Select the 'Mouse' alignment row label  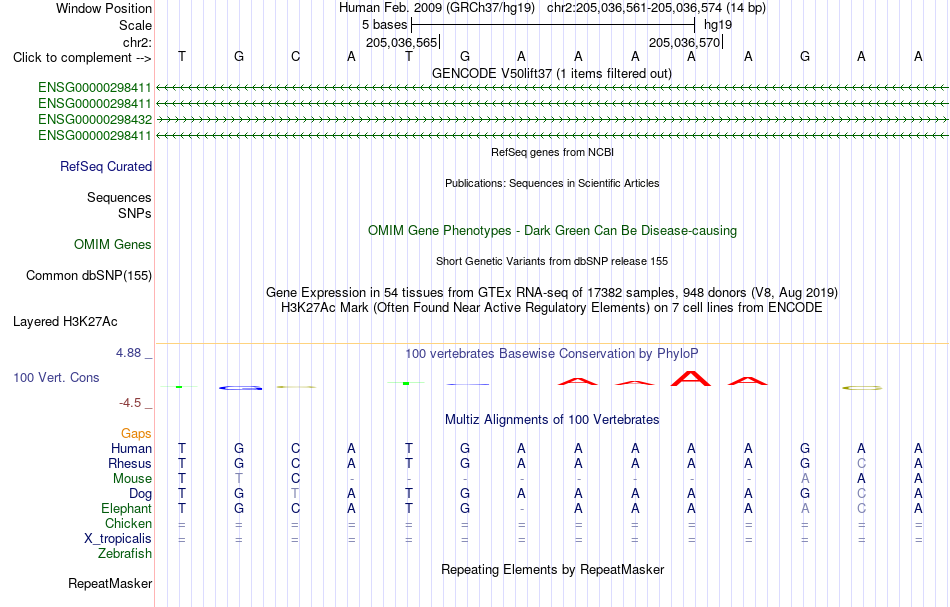click(x=132, y=479)
